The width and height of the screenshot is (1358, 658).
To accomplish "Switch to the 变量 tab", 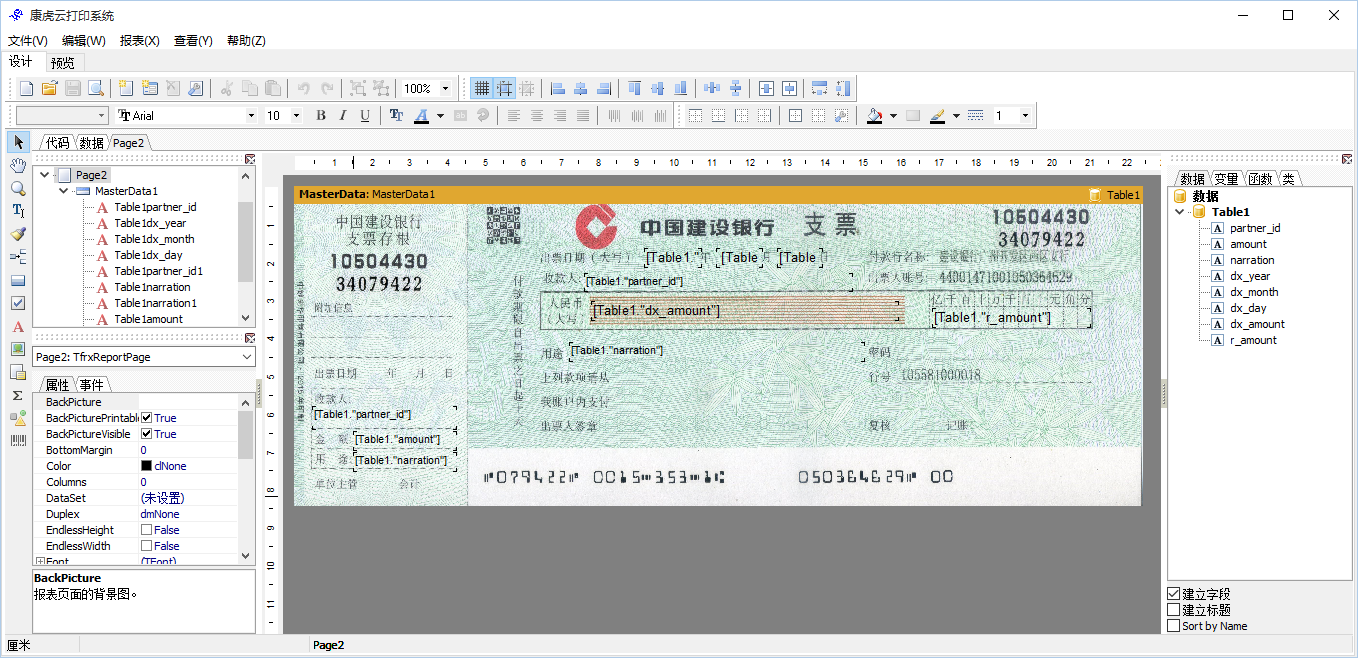I will [1226, 179].
